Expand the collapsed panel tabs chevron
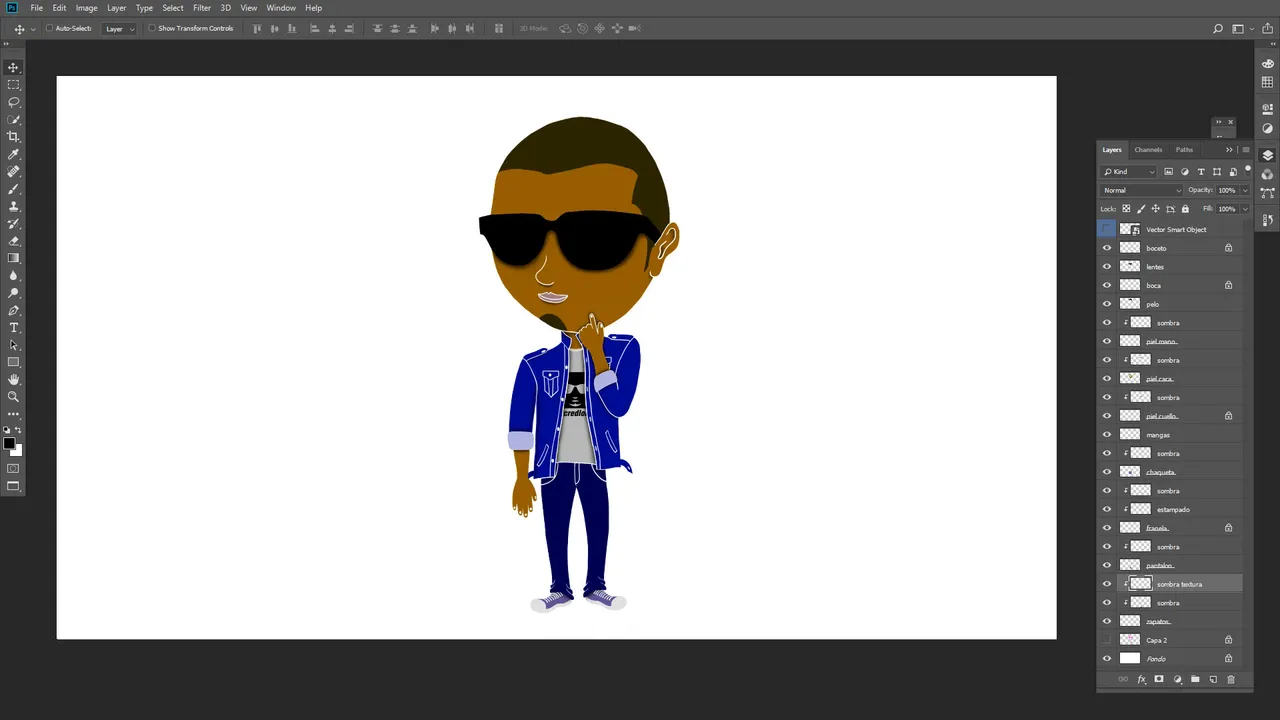 1229,150
